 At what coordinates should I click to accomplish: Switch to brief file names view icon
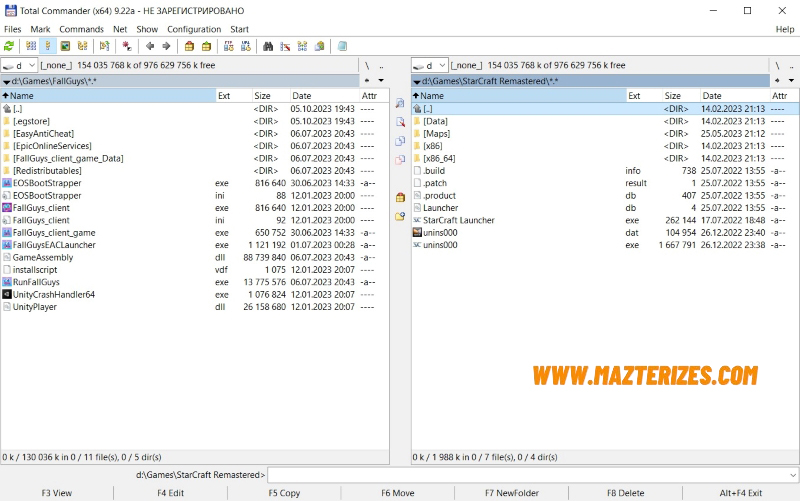pyautogui.click(x=31, y=46)
